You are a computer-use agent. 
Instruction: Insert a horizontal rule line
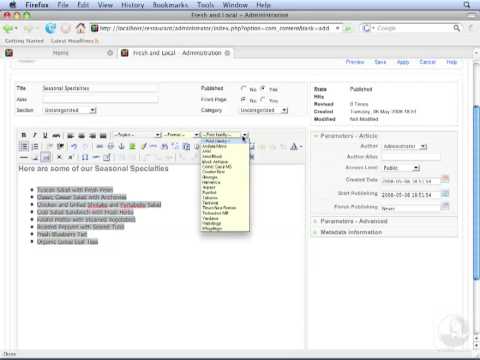24,157
